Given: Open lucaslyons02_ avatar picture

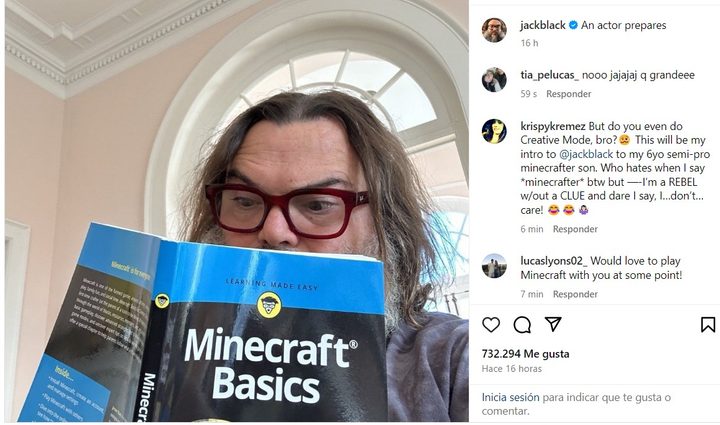Looking at the screenshot, I should (494, 266).
